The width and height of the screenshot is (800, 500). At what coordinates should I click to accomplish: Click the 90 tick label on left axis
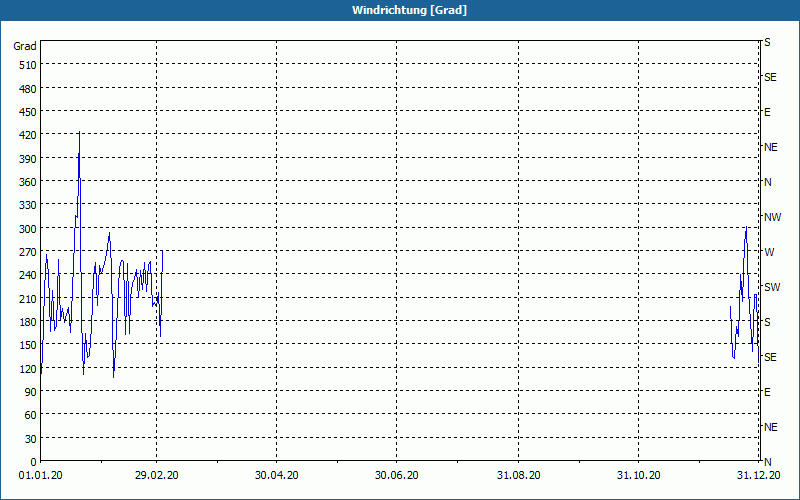(x=30, y=392)
